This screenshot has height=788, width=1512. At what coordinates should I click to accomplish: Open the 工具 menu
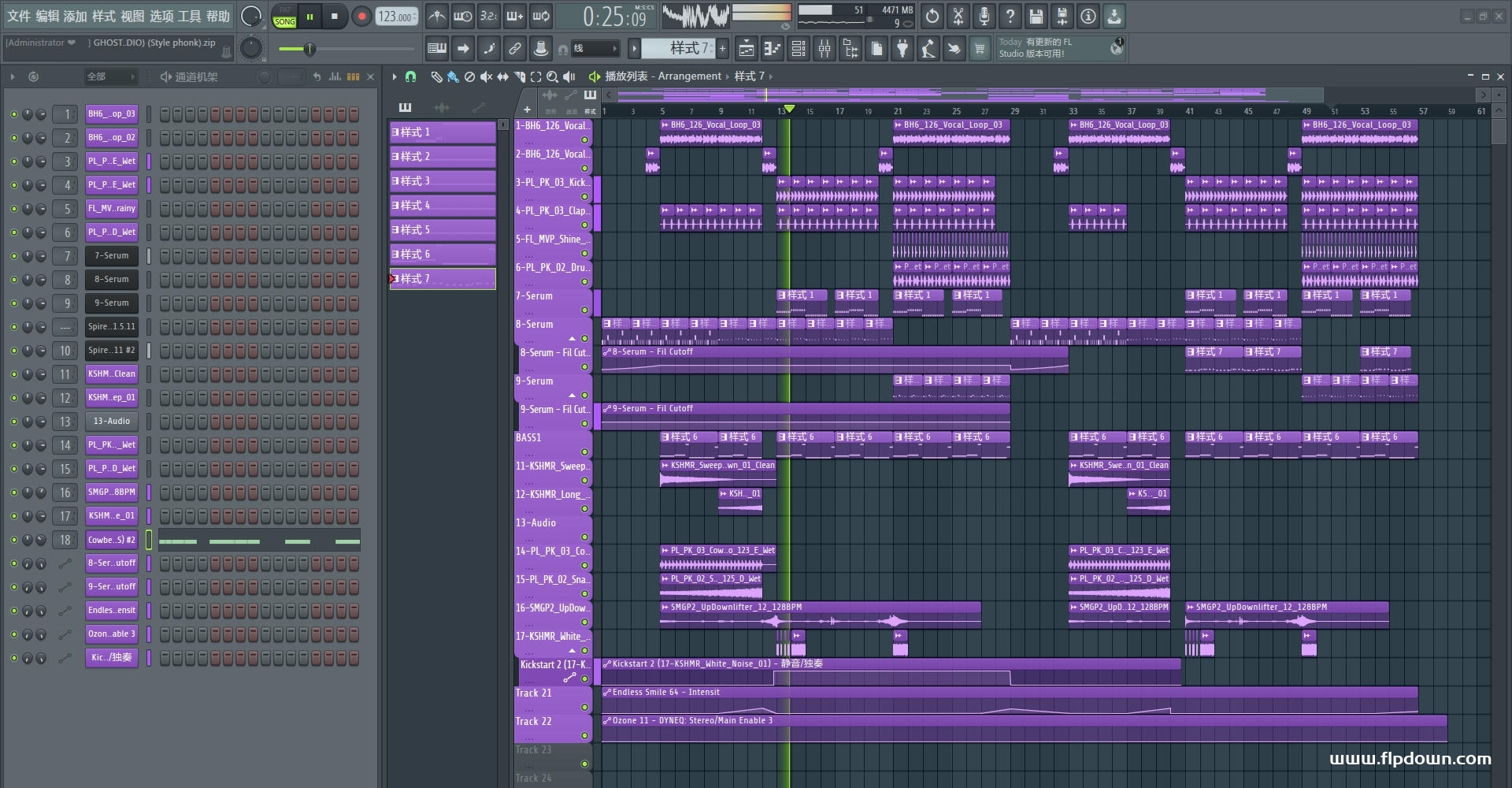[x=189, y=16]
